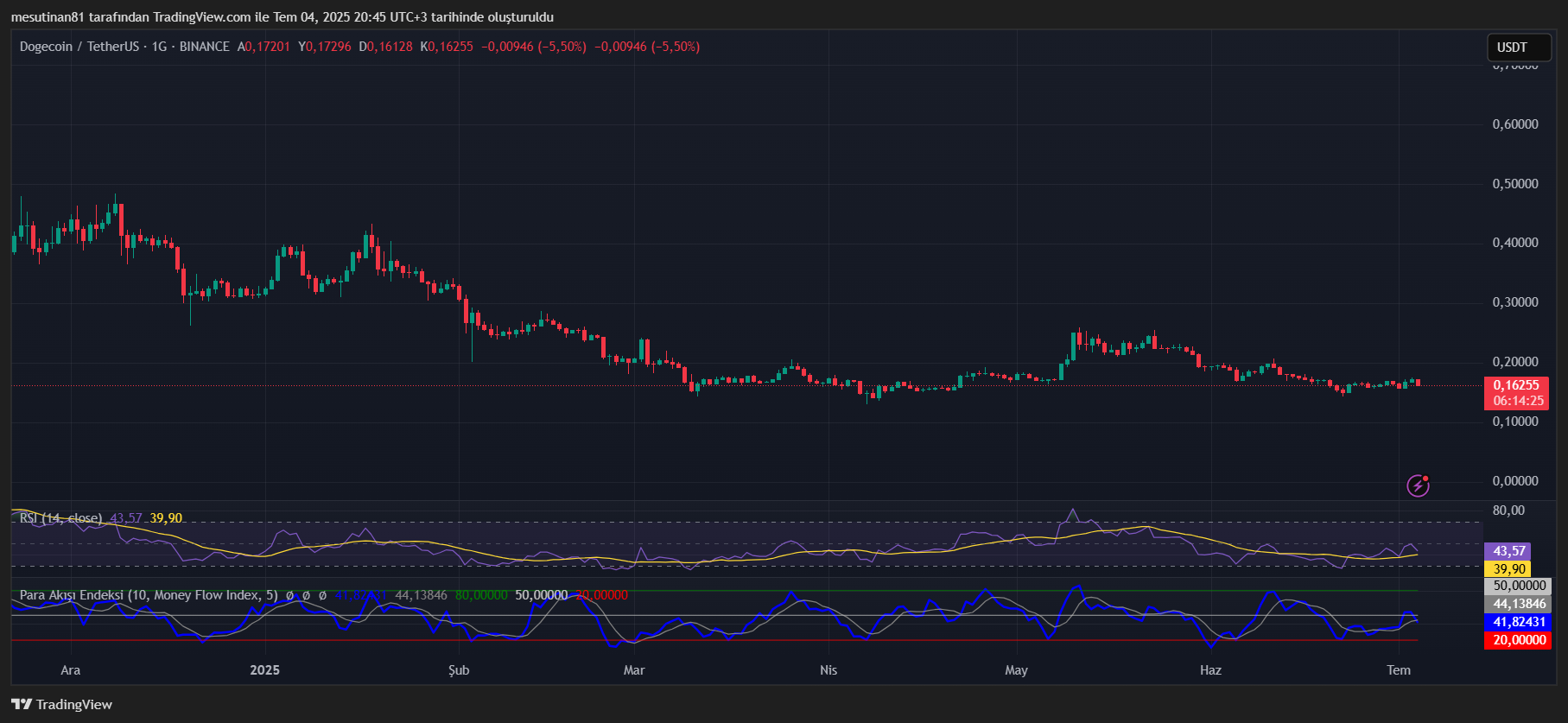Click the green 80,00000 value in MFI legend
This screenshot has height=723, width=1568.
point(481,595)
